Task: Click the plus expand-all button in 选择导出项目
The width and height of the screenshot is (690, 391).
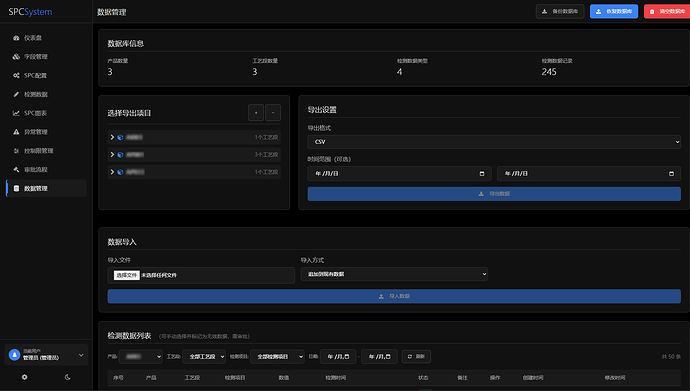Action: click(256, 113)
